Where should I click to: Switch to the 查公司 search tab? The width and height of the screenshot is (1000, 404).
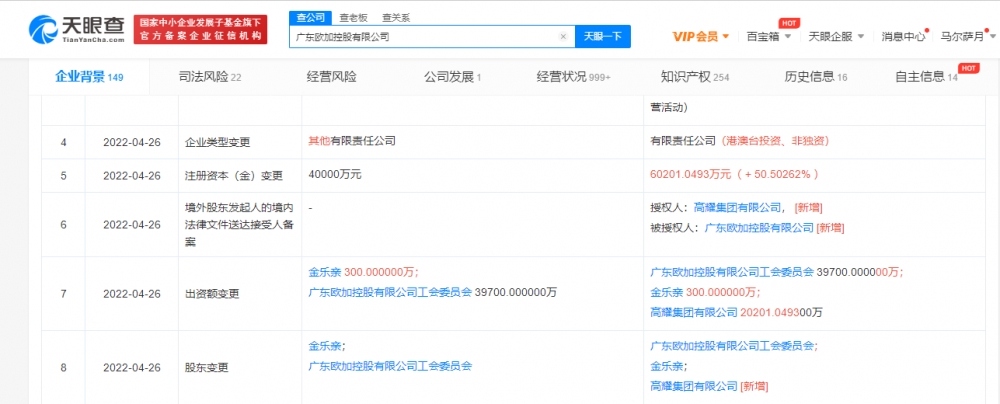click(x=311, y=17)
